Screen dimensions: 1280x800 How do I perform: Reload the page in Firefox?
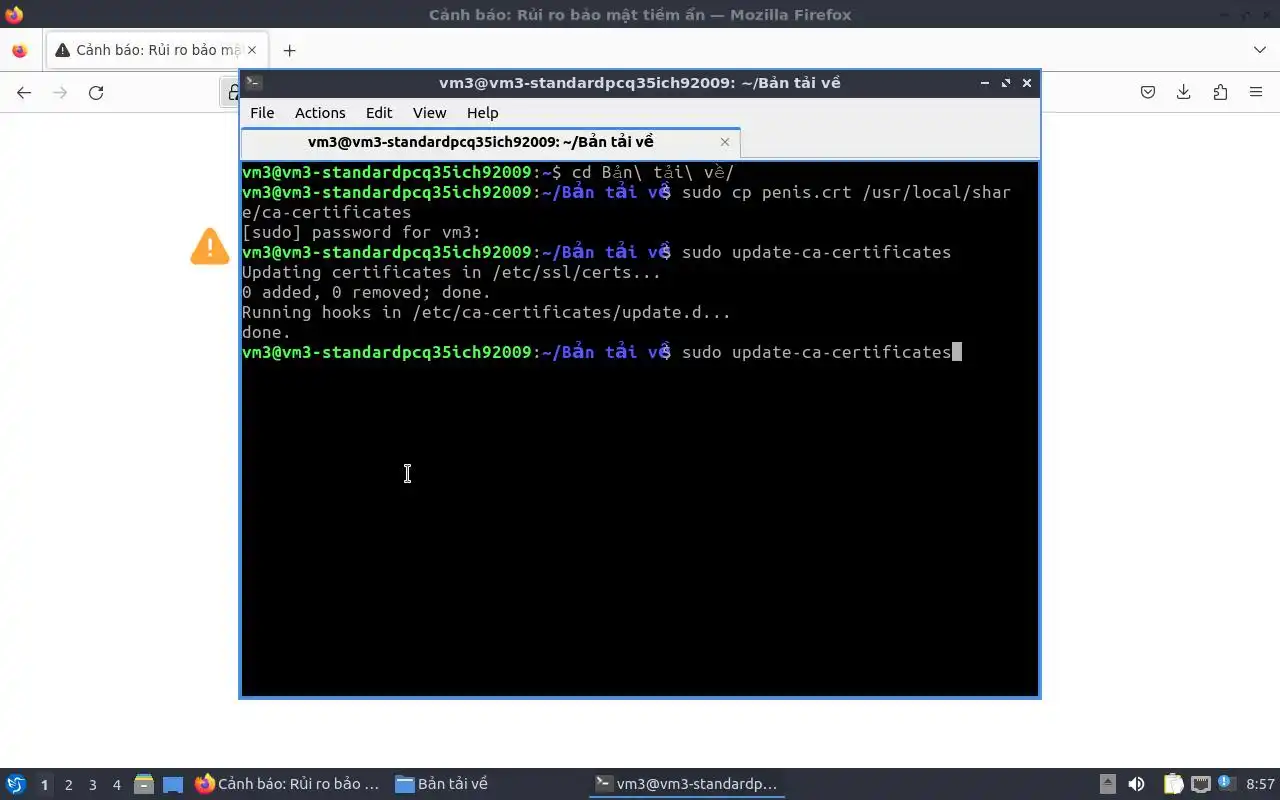pyautogui.click(x=96, y=92)
